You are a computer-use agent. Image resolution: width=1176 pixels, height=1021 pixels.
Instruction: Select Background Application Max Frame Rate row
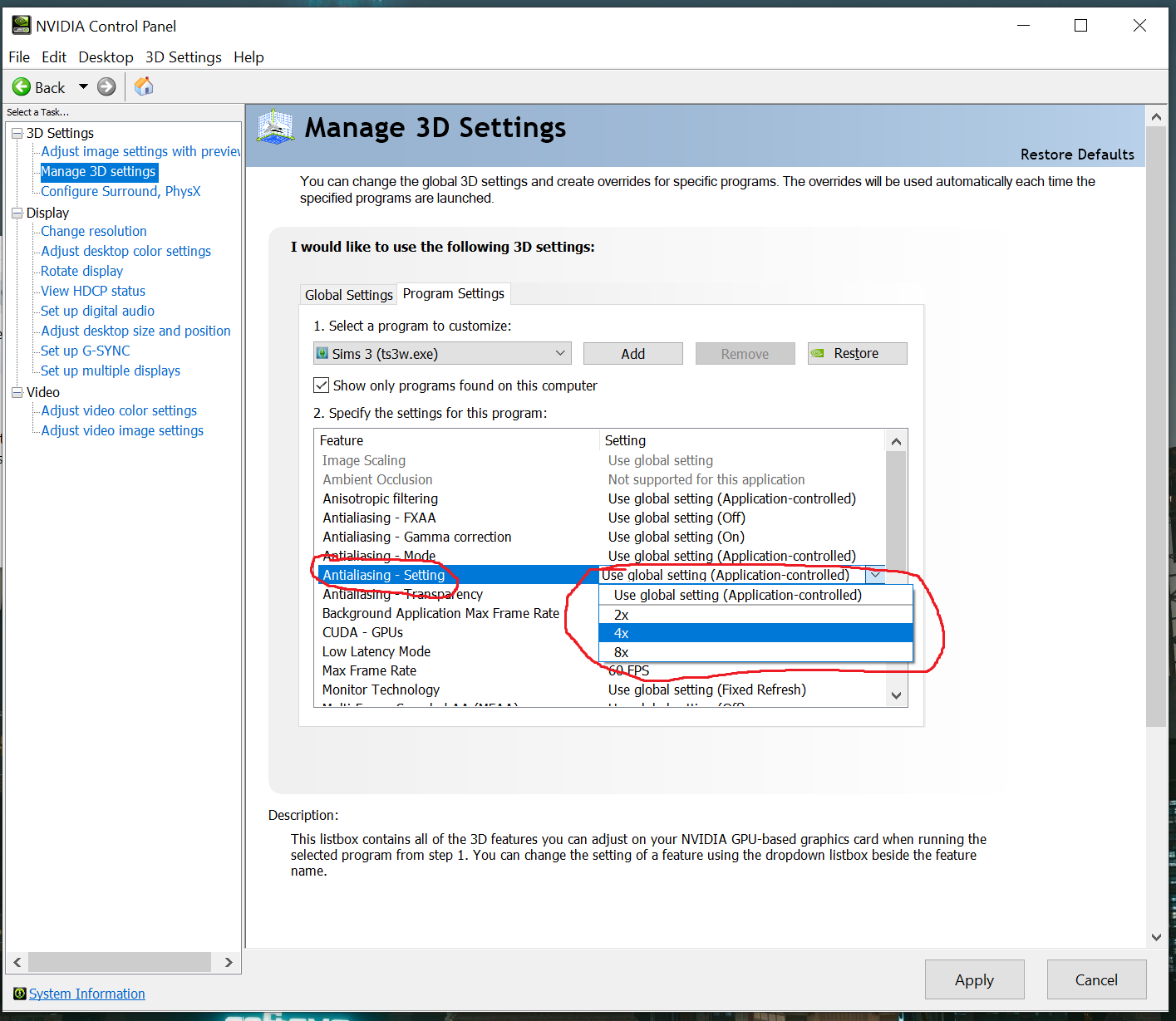click(440, 613)
